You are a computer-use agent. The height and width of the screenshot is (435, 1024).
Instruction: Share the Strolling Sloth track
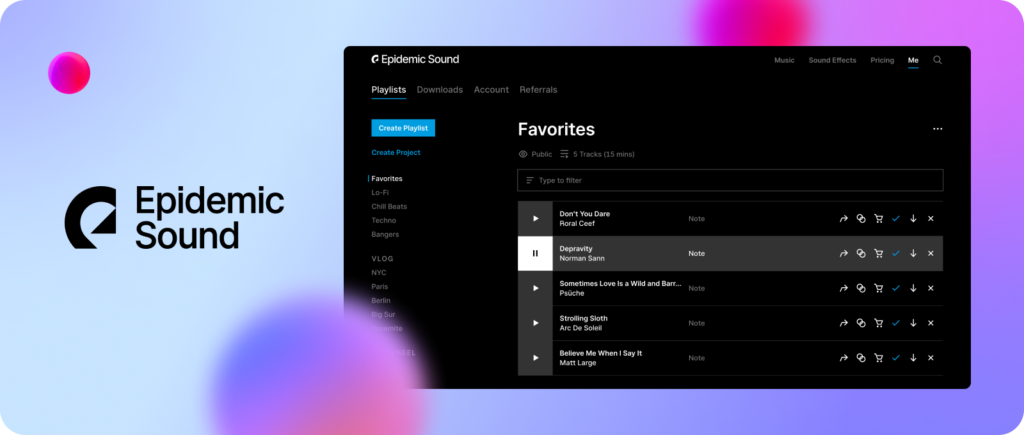coord(843,323)
